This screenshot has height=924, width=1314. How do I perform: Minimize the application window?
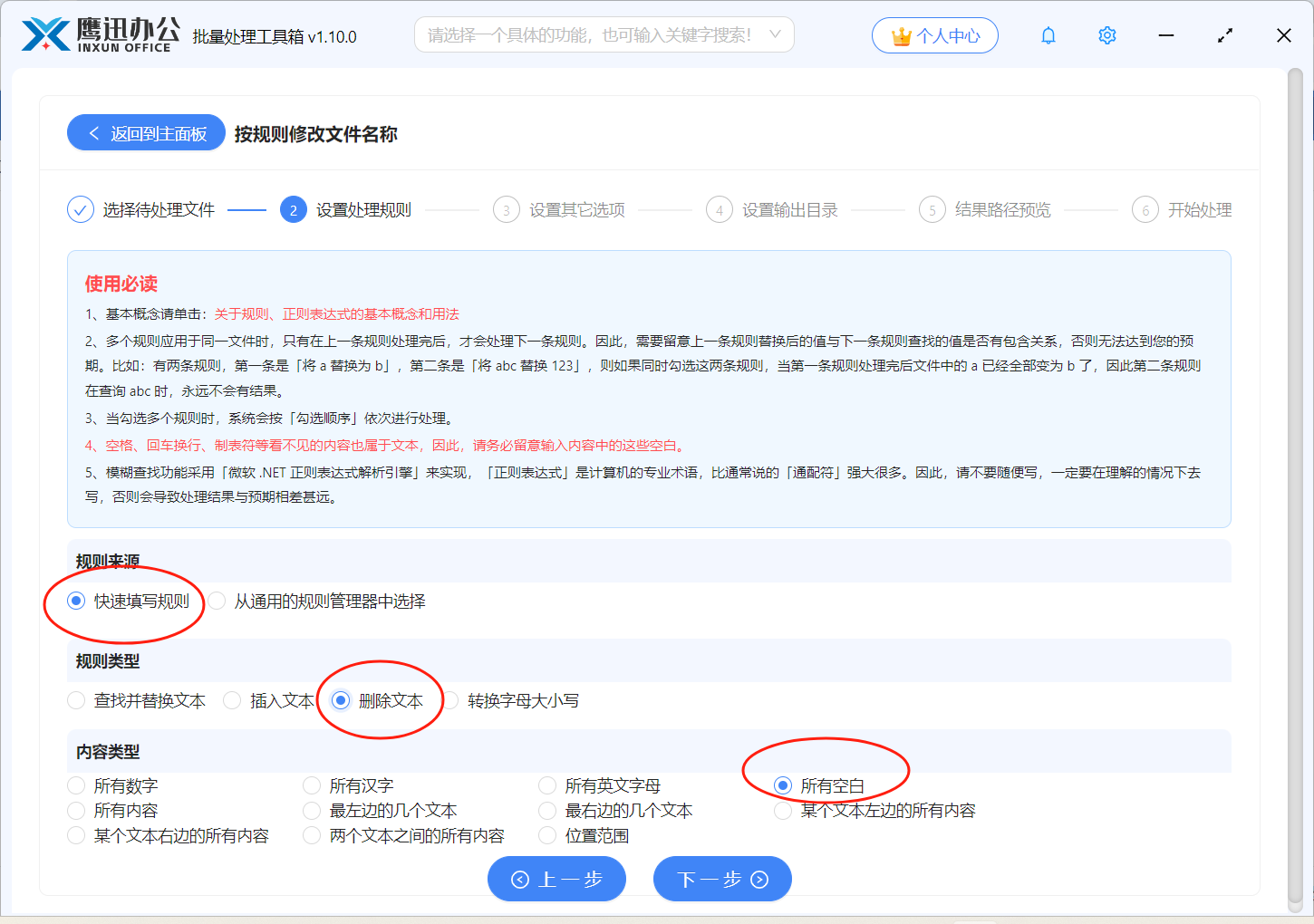pyautogui.click(x=1166, y=35)
